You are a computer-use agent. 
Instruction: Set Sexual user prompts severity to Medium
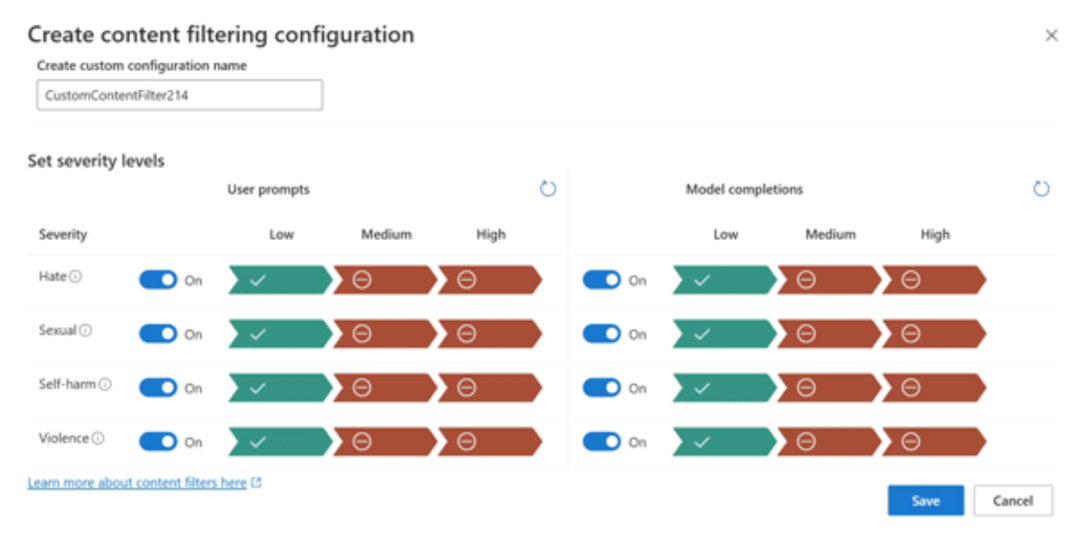pyautogui.click(x=383, y=334)
